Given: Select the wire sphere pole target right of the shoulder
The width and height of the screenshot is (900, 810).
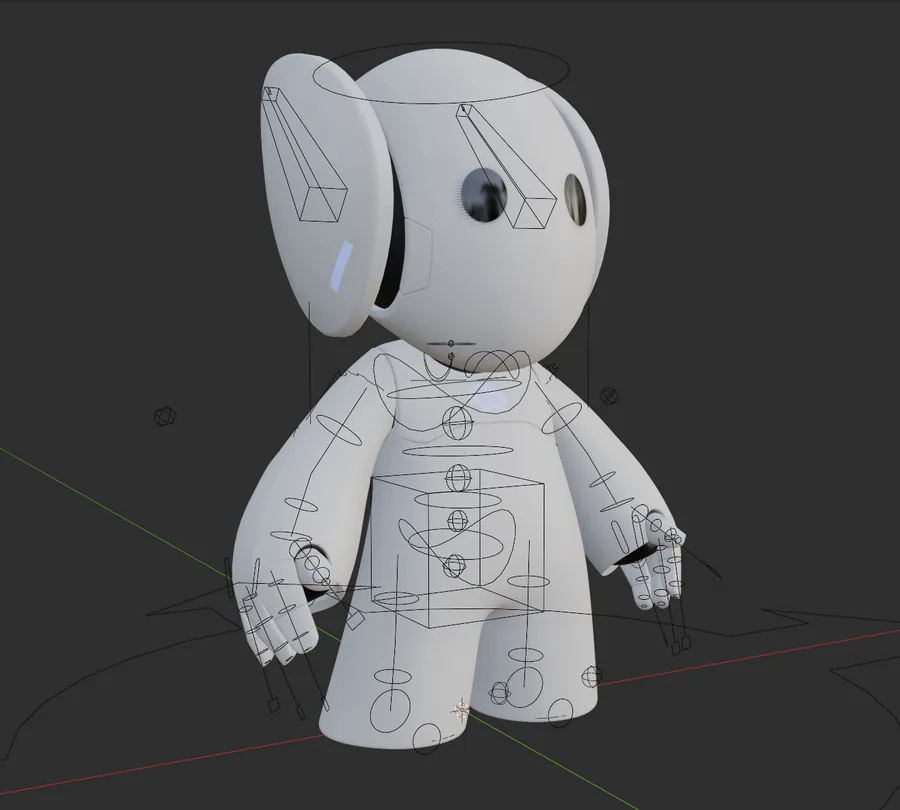Looking at the screenshot, I should click(x=609, y=396).
